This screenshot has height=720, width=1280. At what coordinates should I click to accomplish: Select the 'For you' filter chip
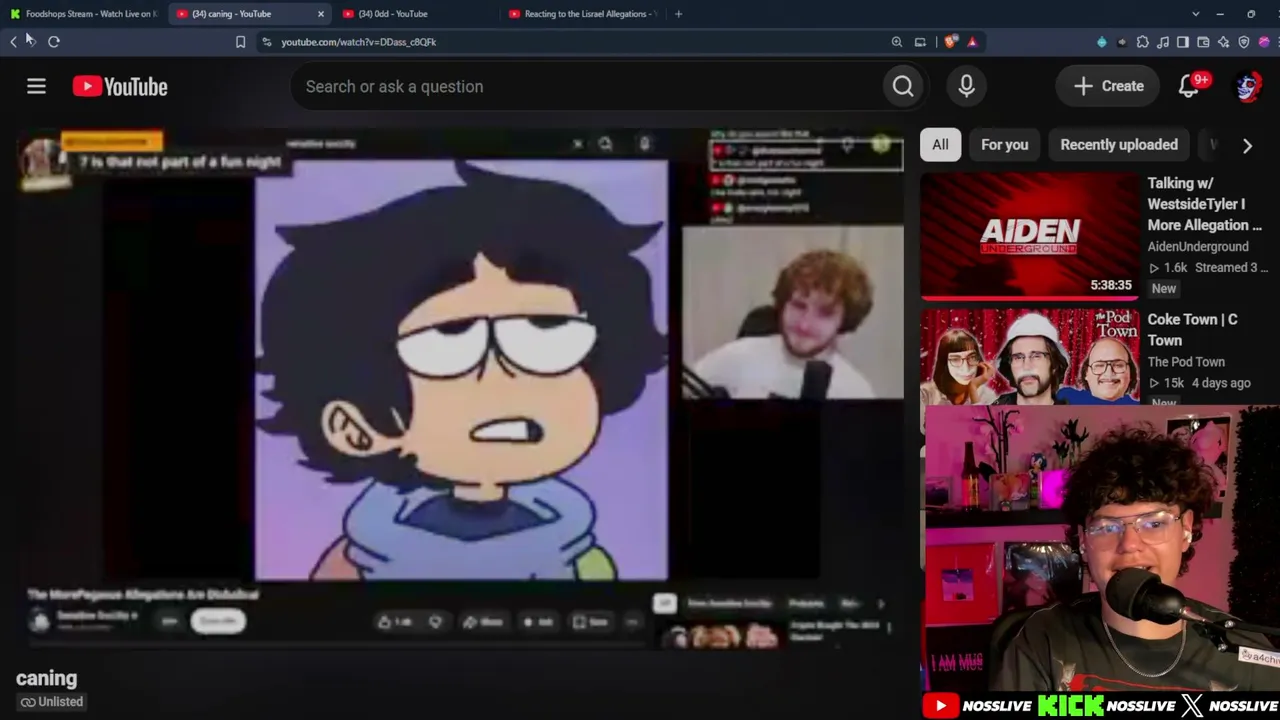click(1004, 145)
